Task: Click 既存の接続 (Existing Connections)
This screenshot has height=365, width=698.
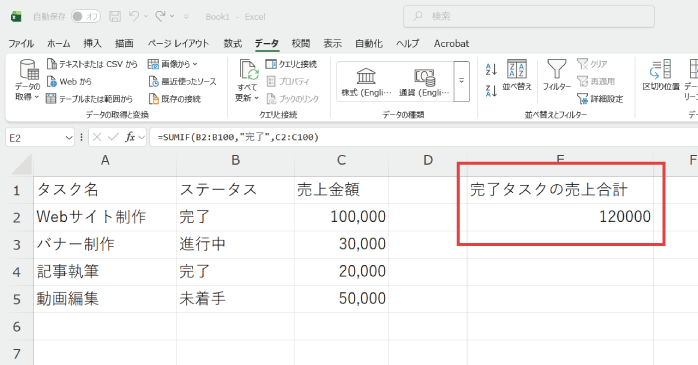Action: pos(174,98)
